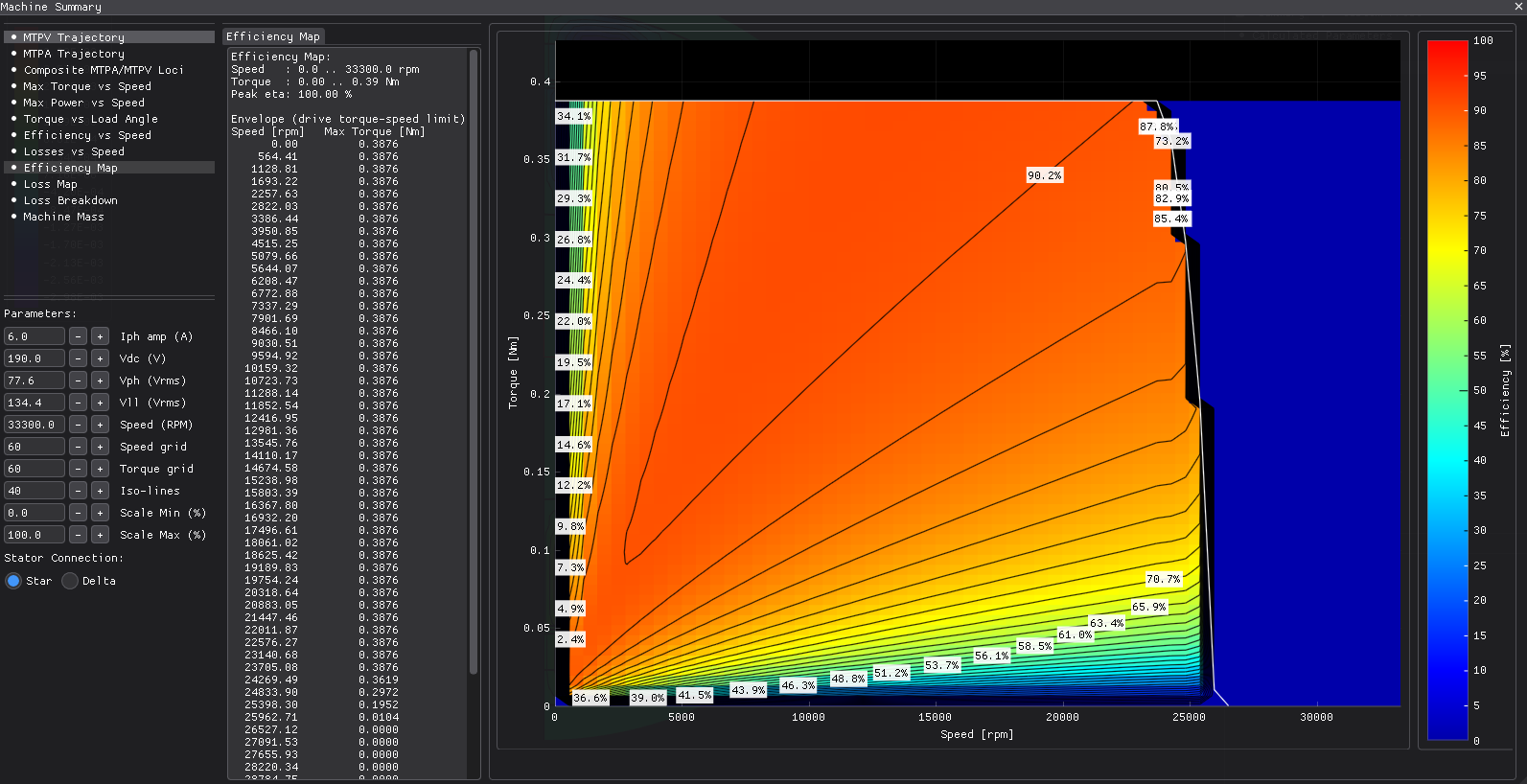Decrease Scale Max (%) with minus
Viewport: 1527px width, 784px height.
tap(78, 535)
